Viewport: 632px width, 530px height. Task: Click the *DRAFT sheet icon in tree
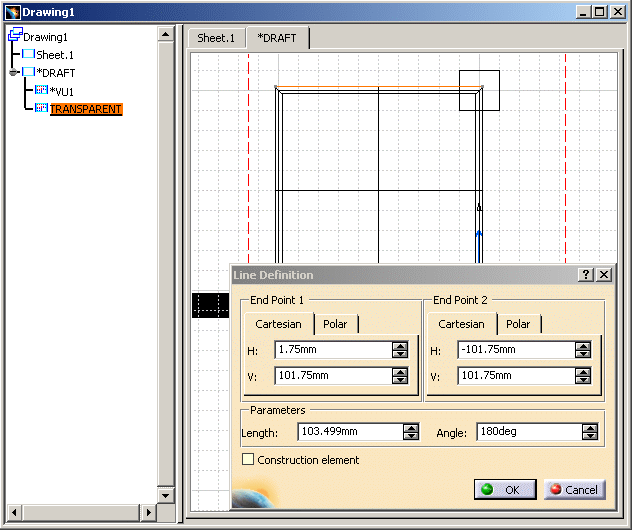click(28, 73)
